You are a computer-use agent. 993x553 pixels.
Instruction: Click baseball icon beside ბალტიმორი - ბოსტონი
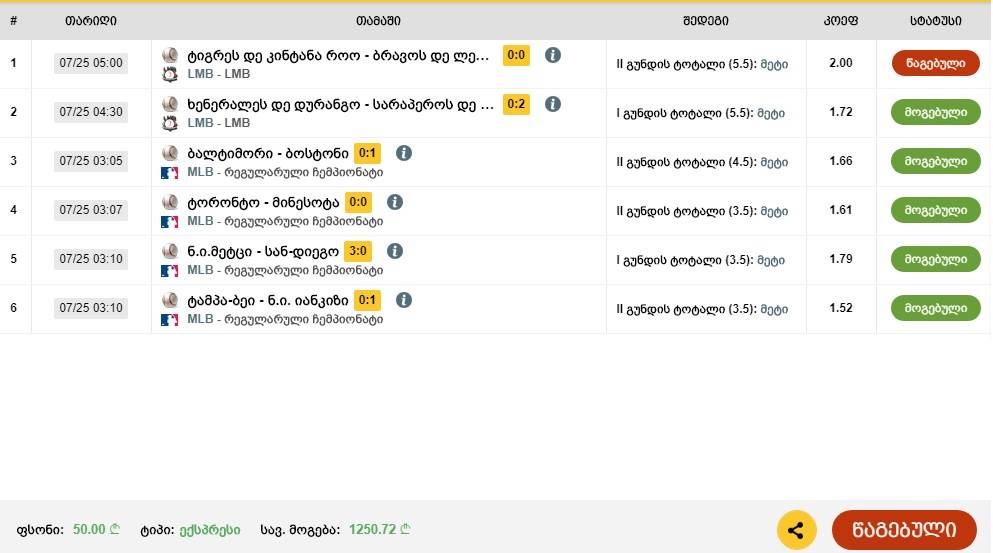[x=170, y=153]
